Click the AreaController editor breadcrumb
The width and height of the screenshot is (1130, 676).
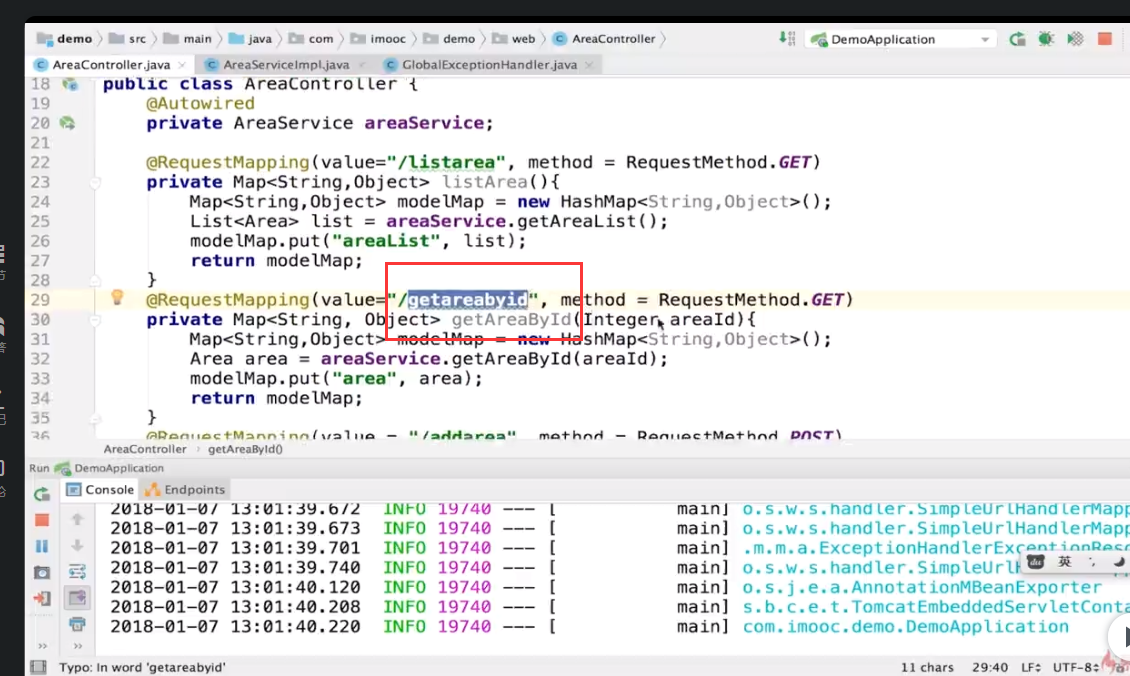point(145,449)
